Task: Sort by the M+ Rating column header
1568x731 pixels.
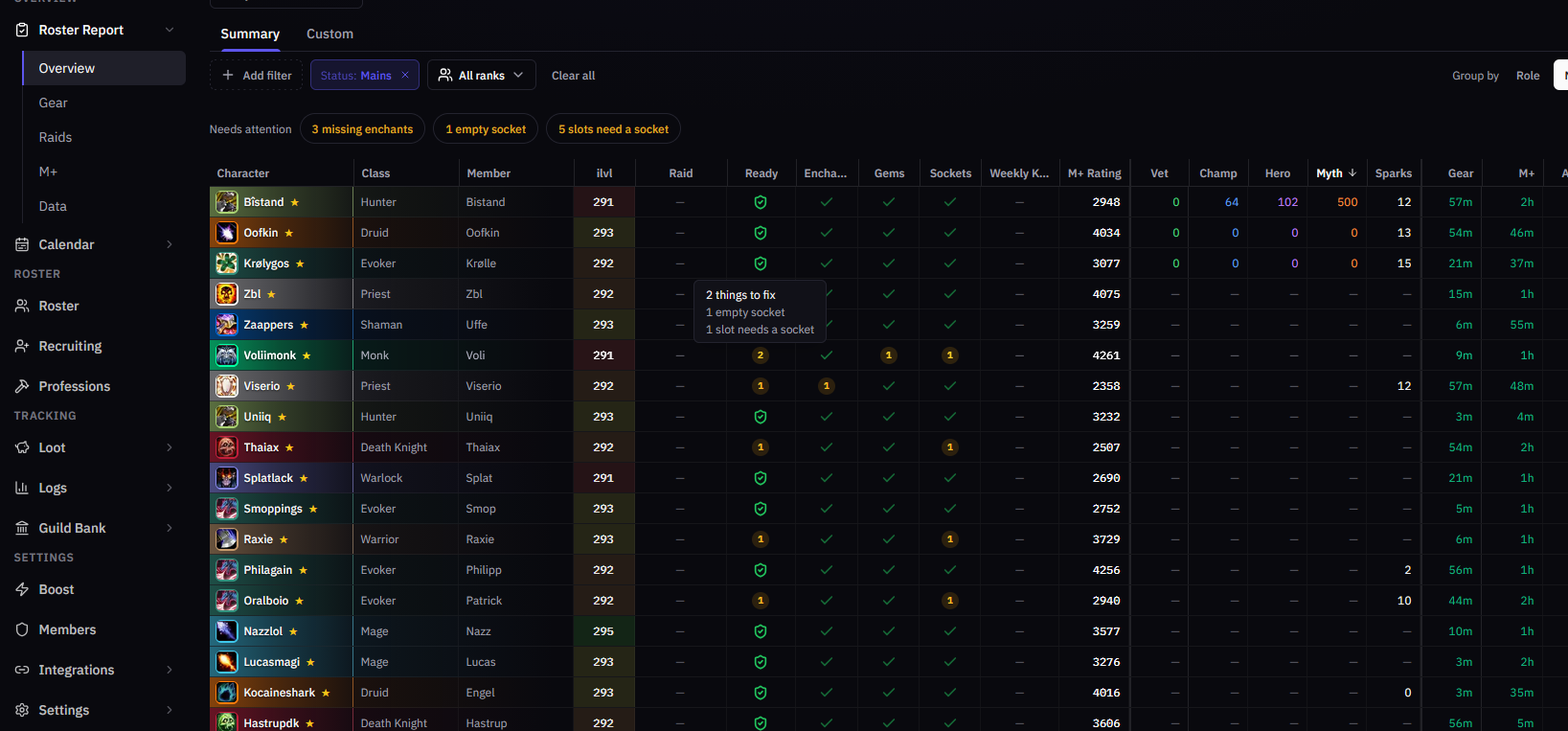Action: pyautogui.click(x=1094, y=173)
